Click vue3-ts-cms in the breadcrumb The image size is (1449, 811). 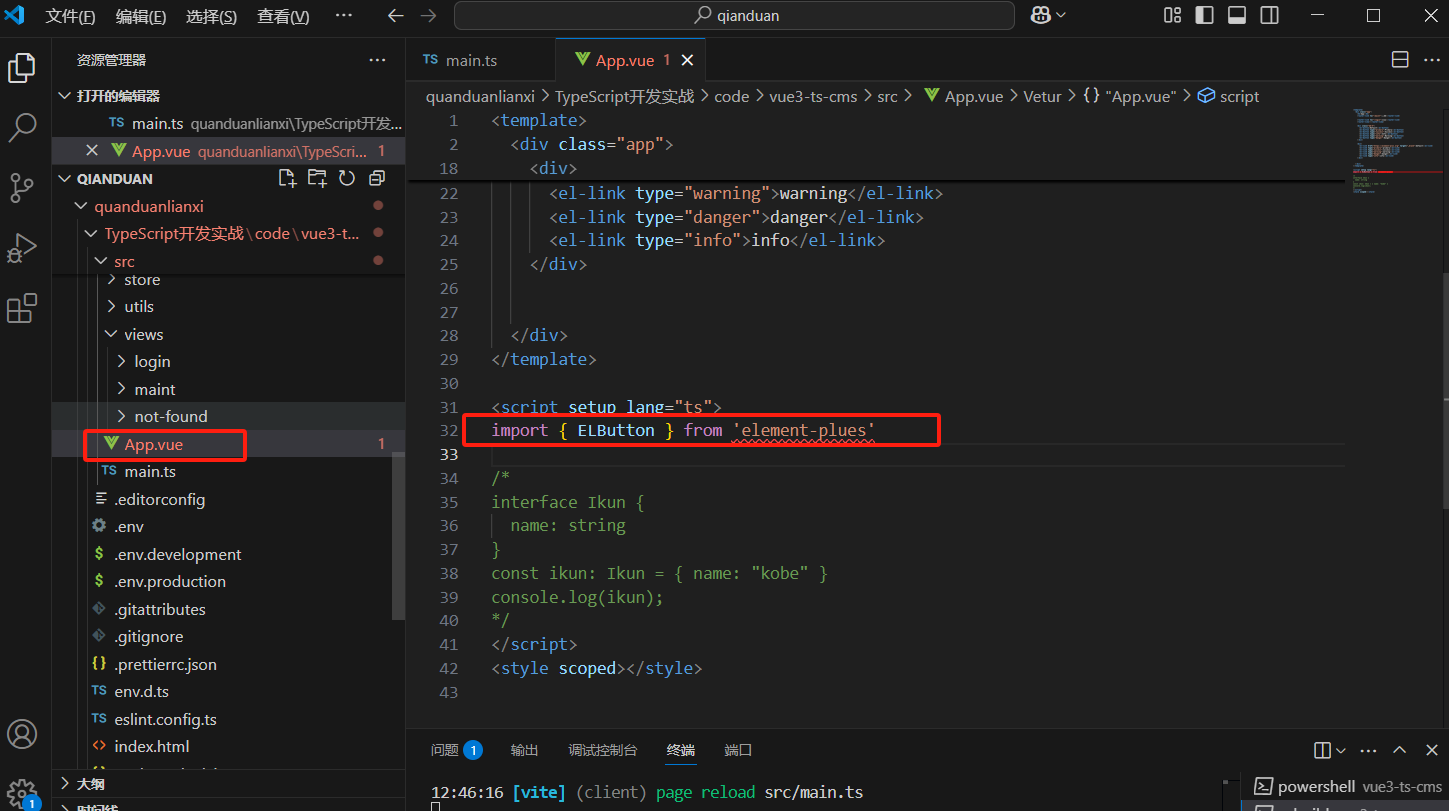pos(813,97)
